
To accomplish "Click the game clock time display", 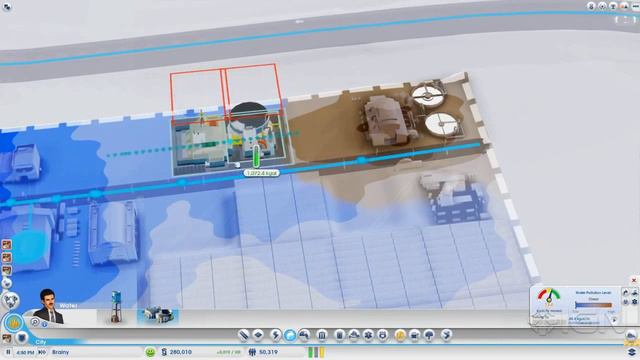I will coord(25,352).
